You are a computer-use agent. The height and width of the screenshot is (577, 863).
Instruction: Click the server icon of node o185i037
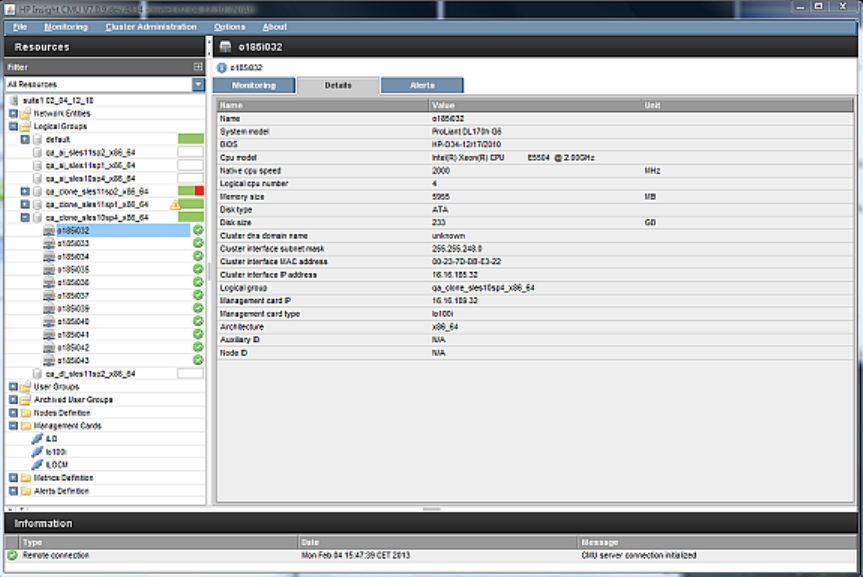(x=49, y=296)
